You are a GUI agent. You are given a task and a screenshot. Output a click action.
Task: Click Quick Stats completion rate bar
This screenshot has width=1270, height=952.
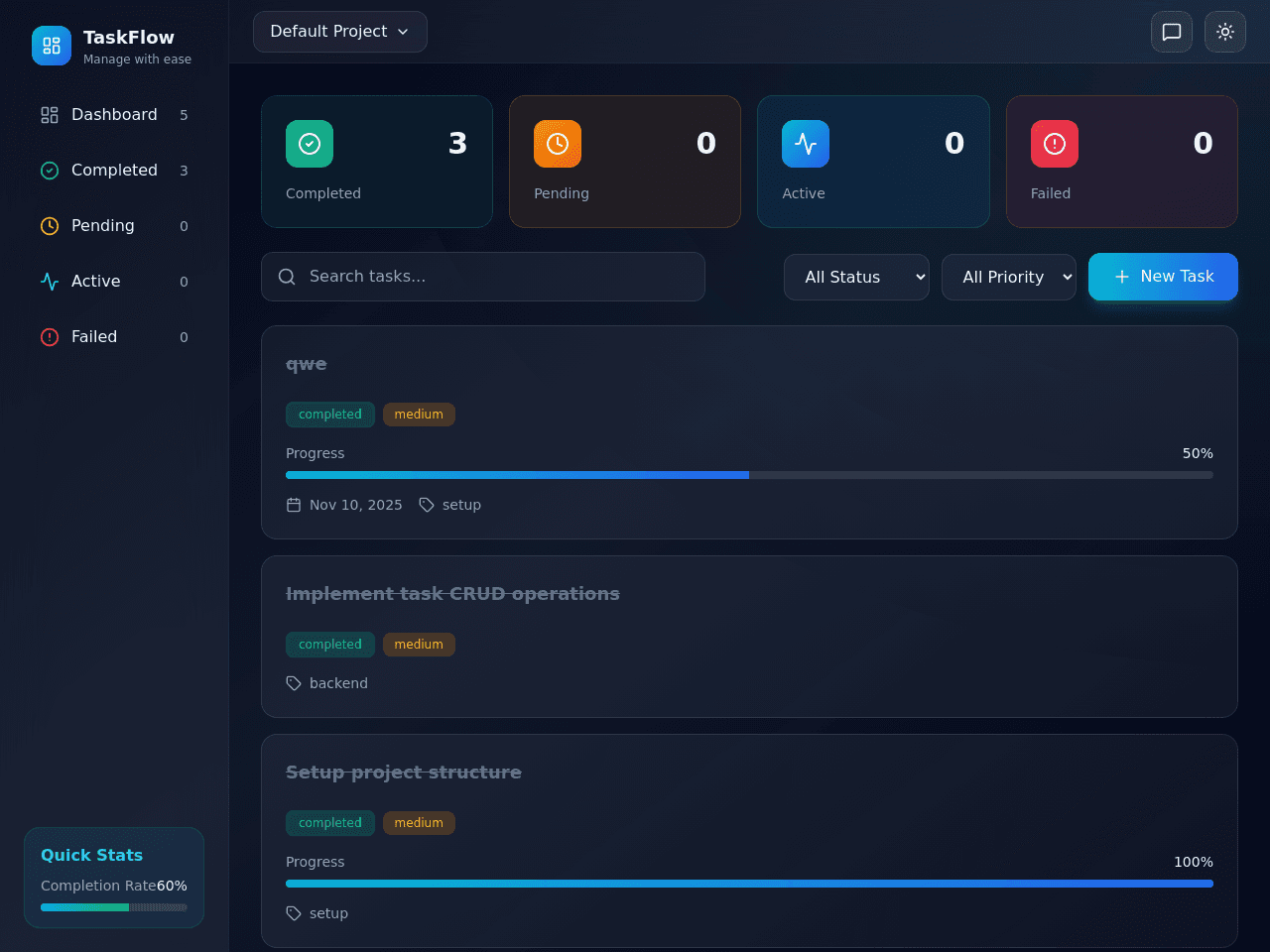pos(114,907)
